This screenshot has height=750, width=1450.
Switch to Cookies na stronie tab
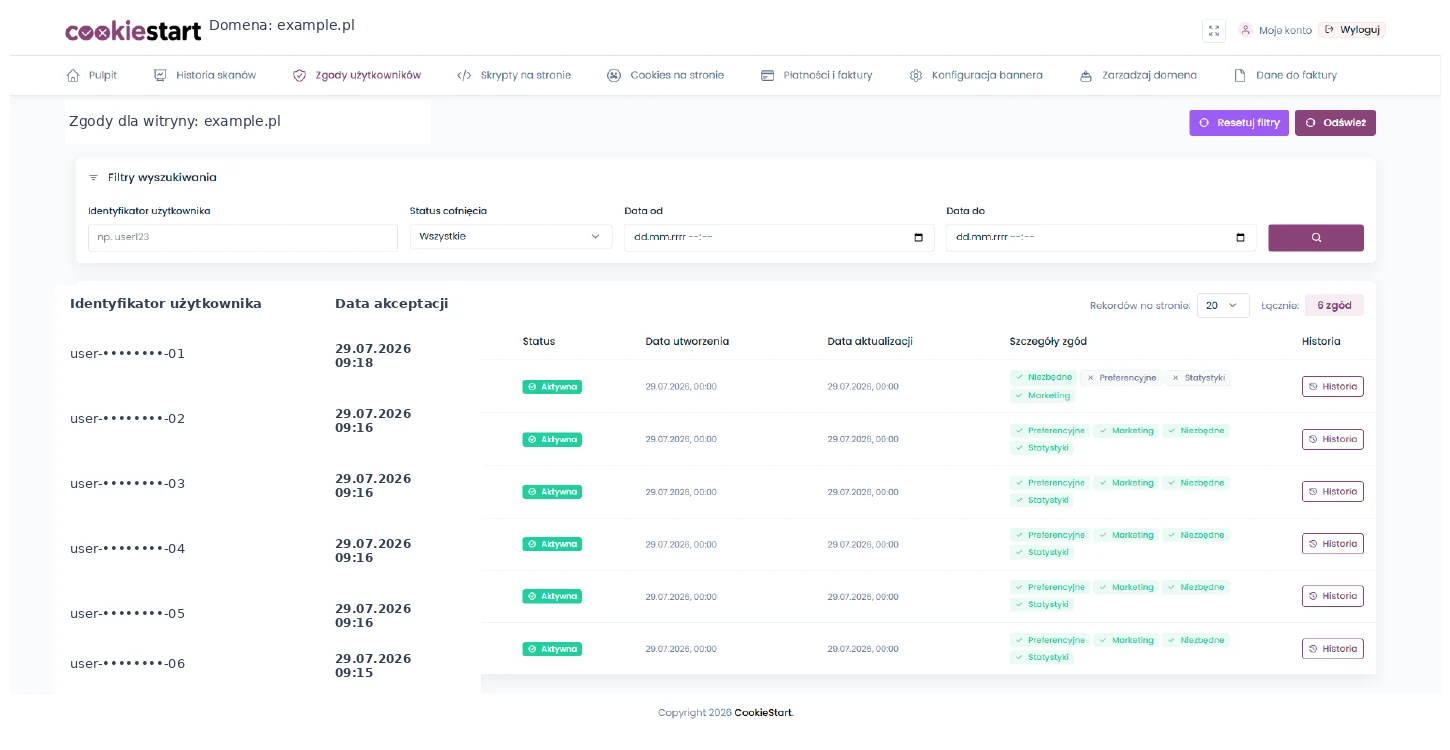665,75
